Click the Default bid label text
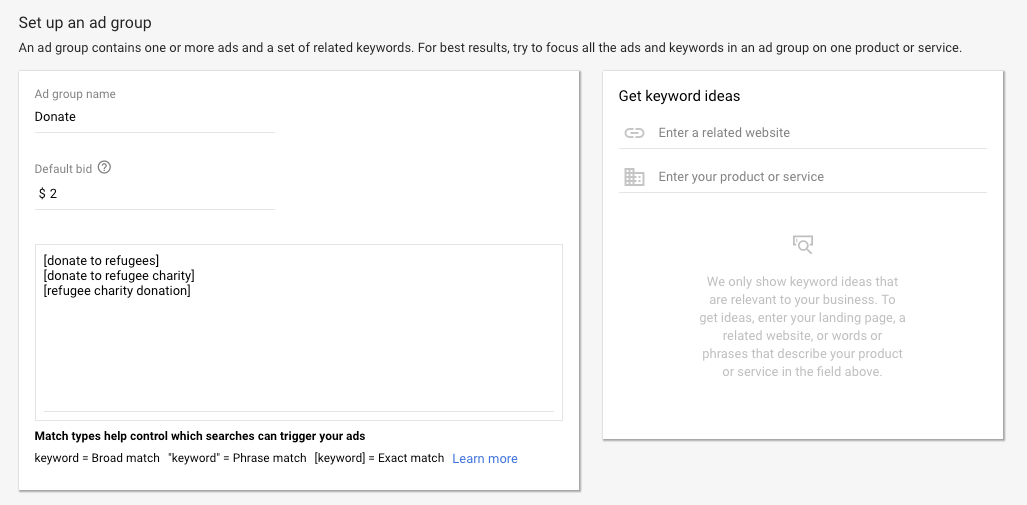The height and width of the screenshot is (505, 1027). 63,169
